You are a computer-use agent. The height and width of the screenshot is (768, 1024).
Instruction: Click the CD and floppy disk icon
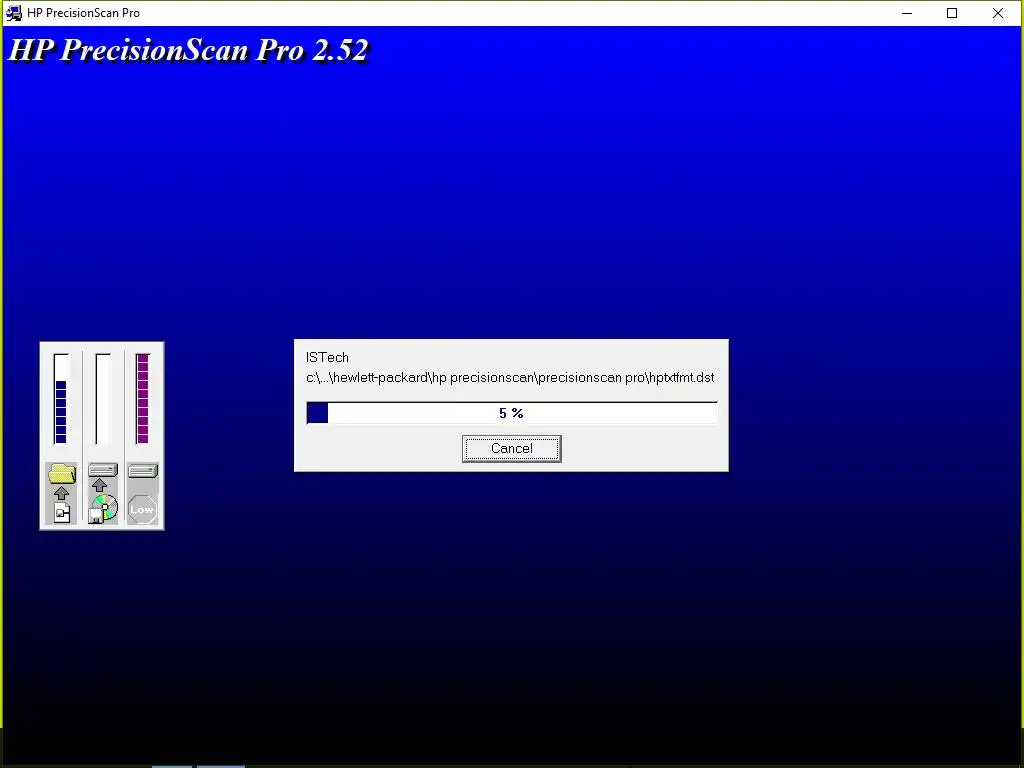pyautogui.click(x=103, y=509)
